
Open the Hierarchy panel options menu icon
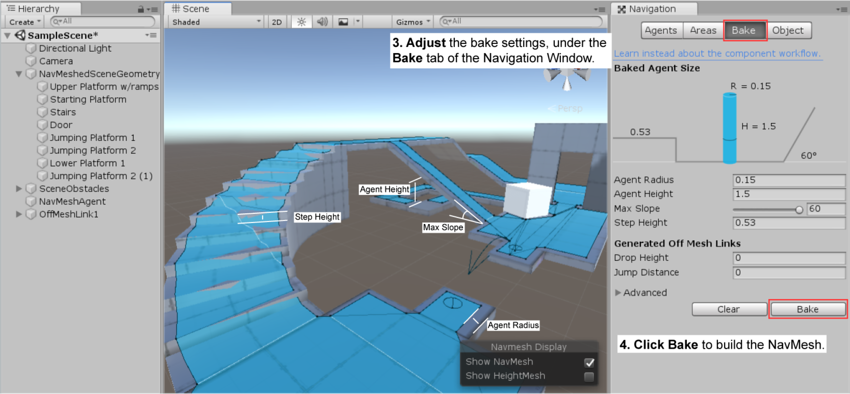click(x=153, y=9)
